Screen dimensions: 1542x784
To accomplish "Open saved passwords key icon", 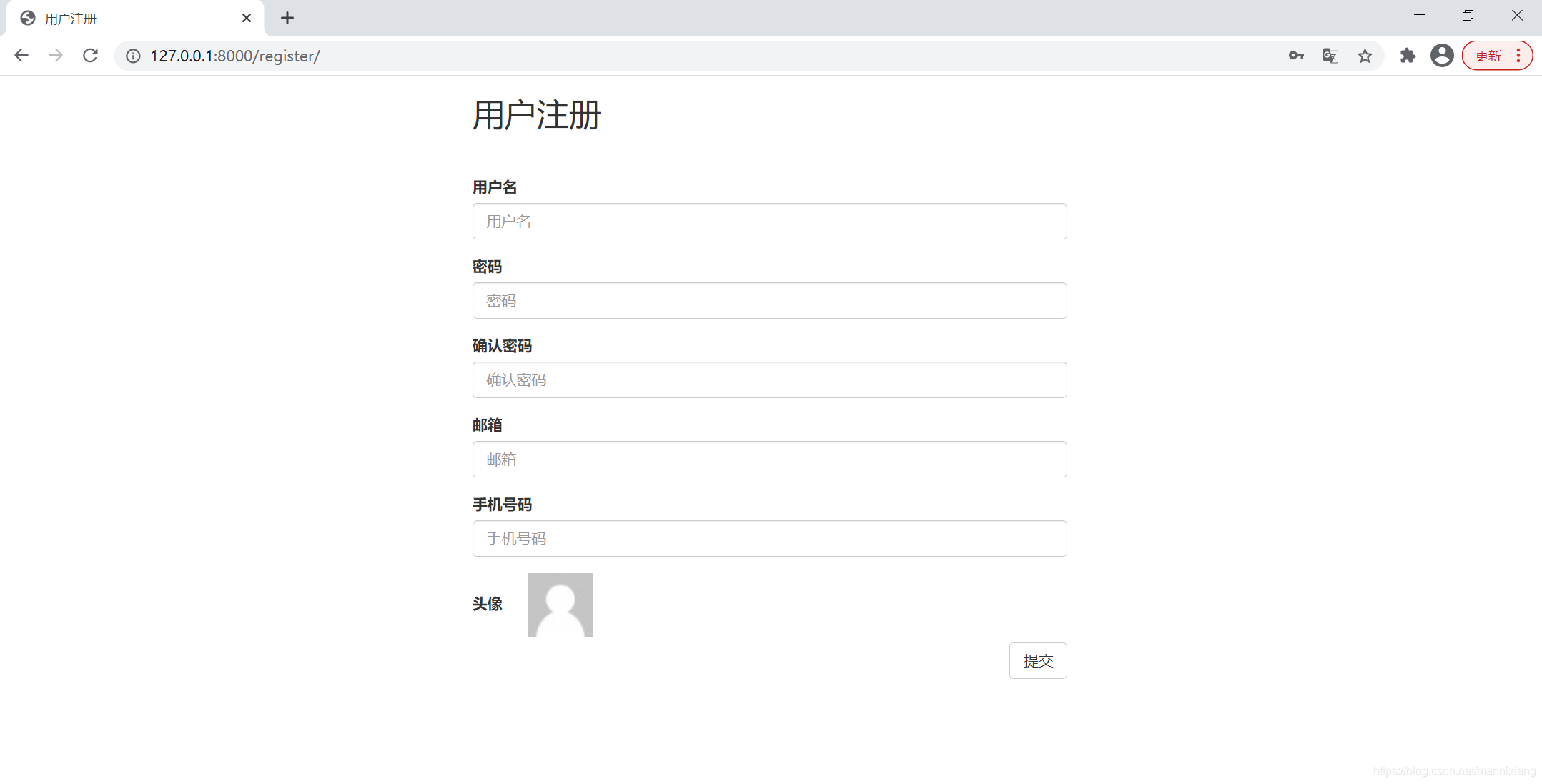I will [1296, 56].
